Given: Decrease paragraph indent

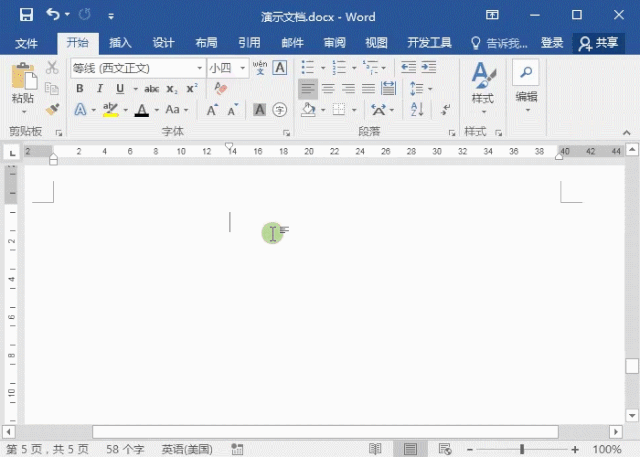Looking at the screenshot, I should click(x=408, y=67).
